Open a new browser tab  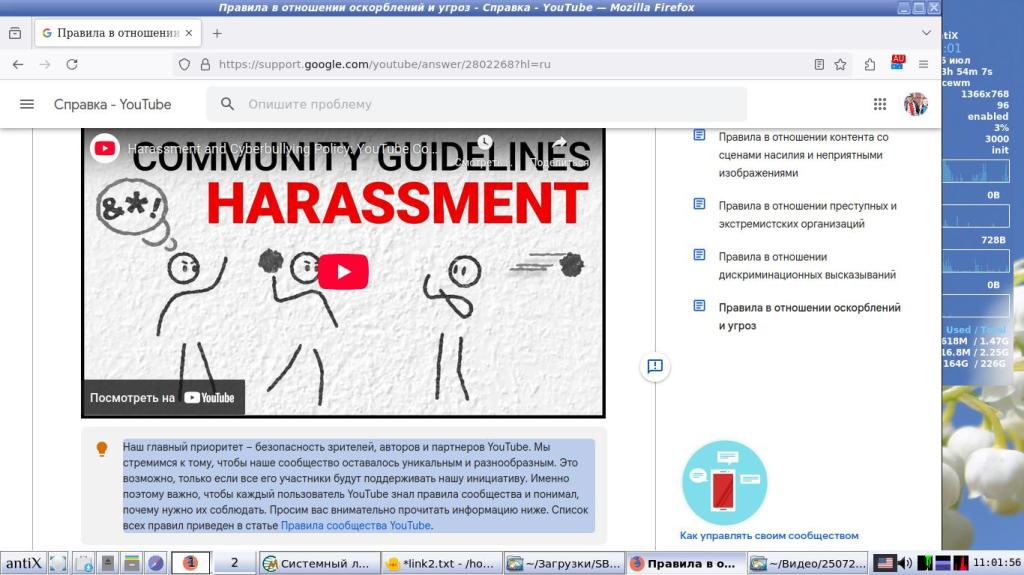click(x=217, y=32)
